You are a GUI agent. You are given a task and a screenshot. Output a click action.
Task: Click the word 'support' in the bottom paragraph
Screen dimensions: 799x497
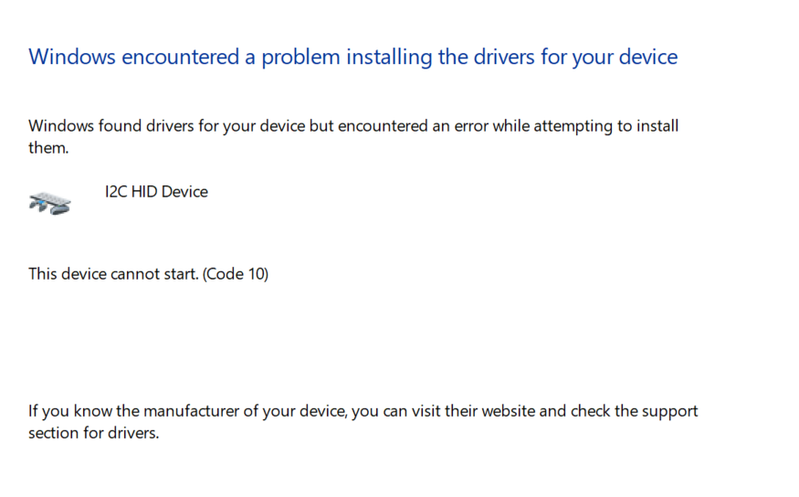pyautogui.click(x=670, y=411)
